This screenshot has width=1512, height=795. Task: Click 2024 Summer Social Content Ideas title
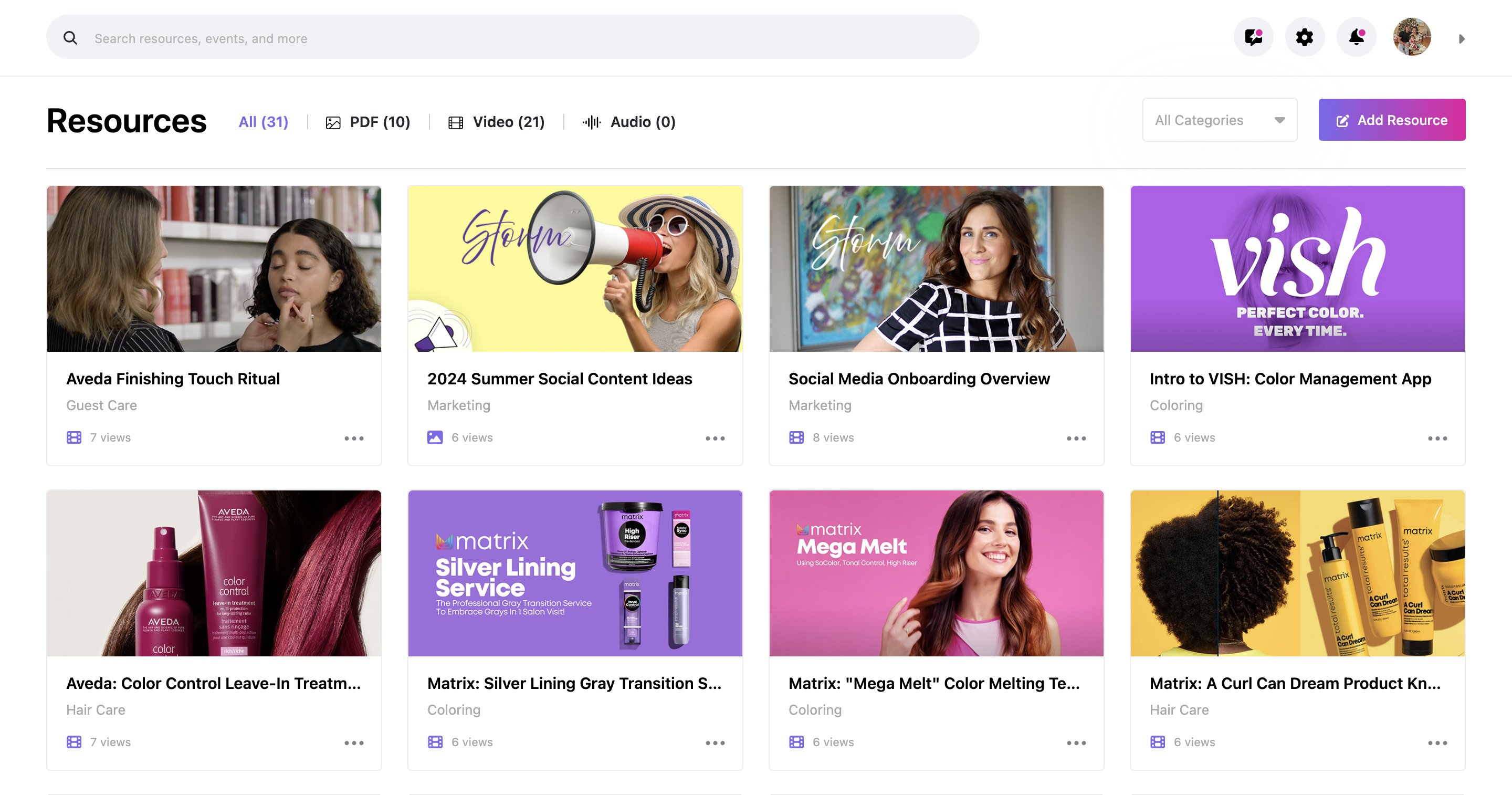(x=560, y=379)
